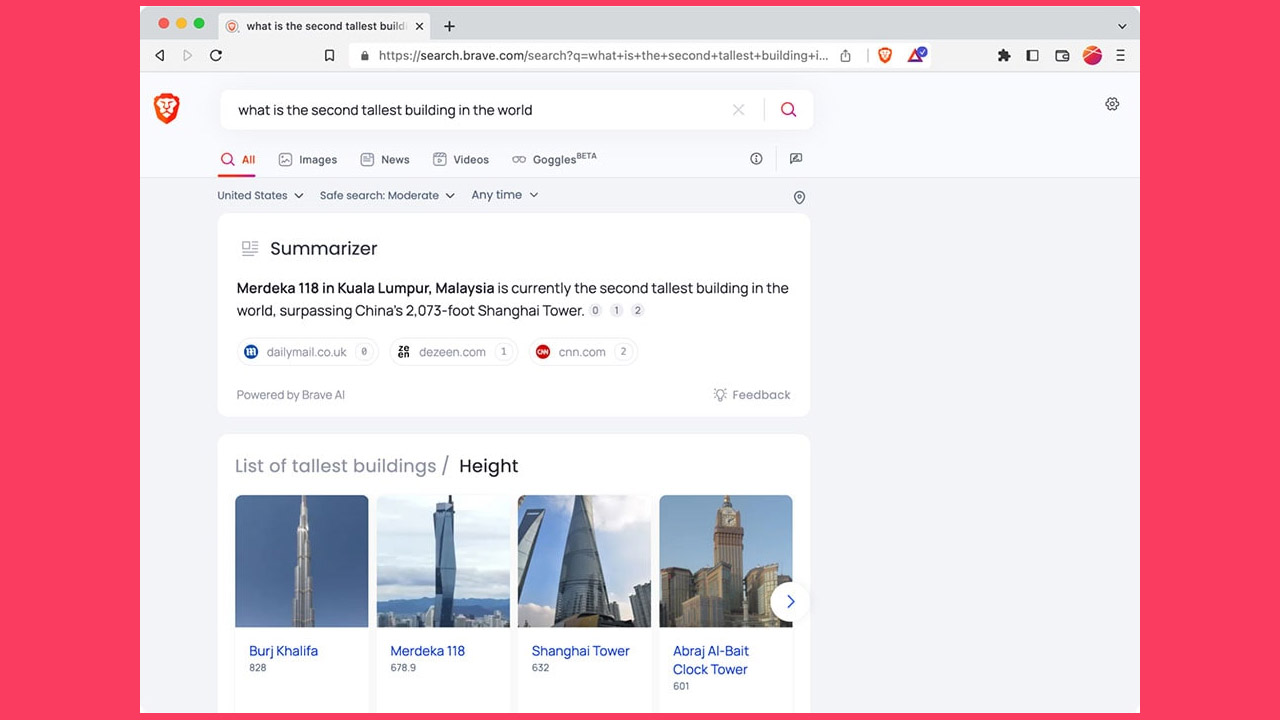Clear the search query with X
Viewport: 1280px width, 720px height.
click(x=738, y=110)
